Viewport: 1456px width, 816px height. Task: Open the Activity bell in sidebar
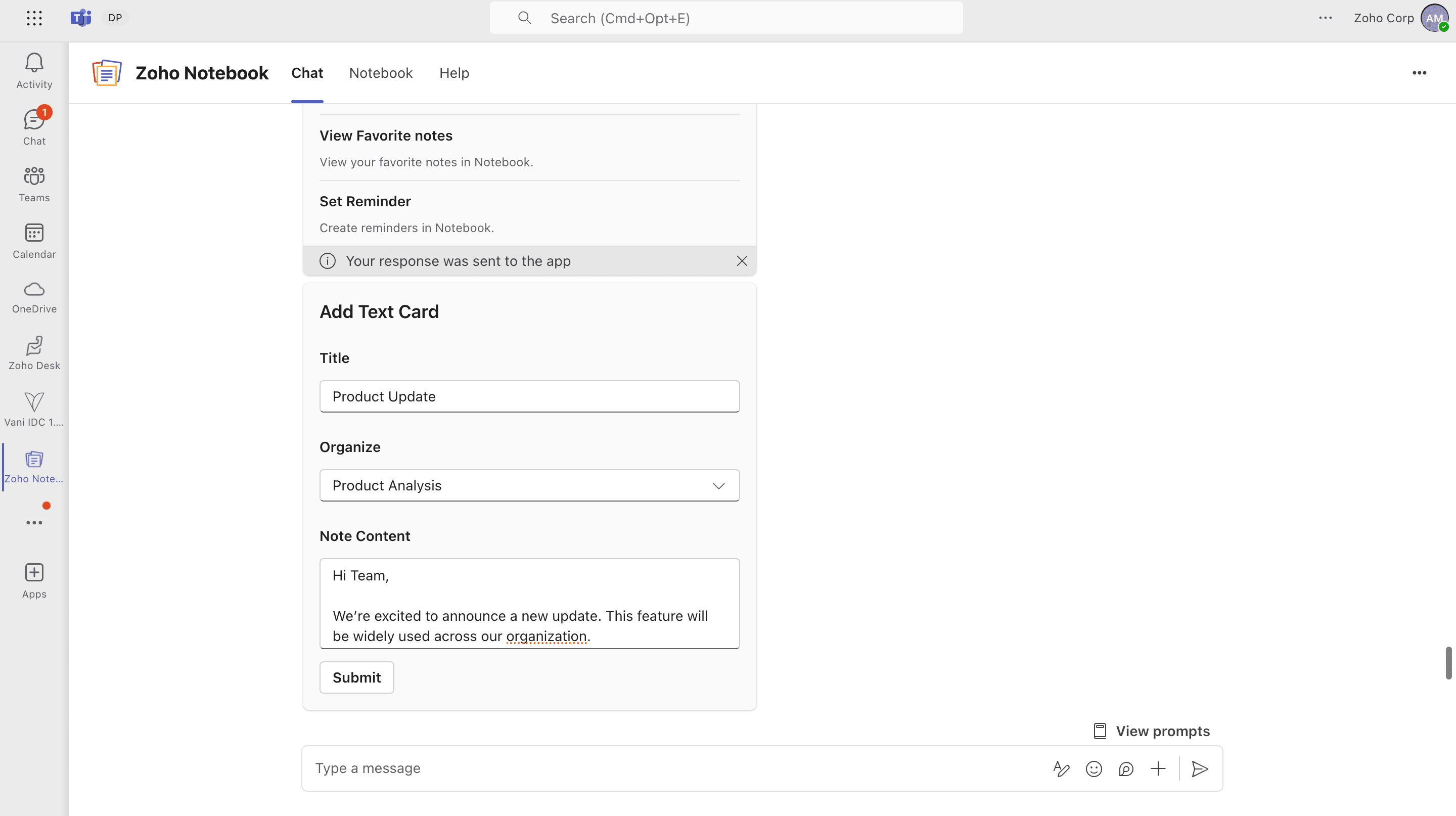pos(34,71)
